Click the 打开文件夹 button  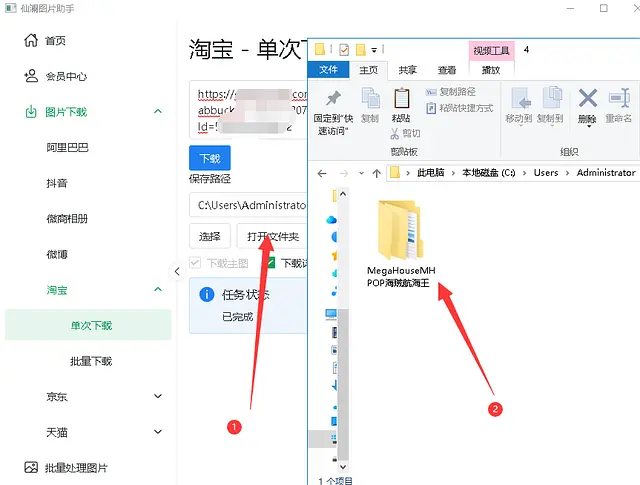point(272,236)
